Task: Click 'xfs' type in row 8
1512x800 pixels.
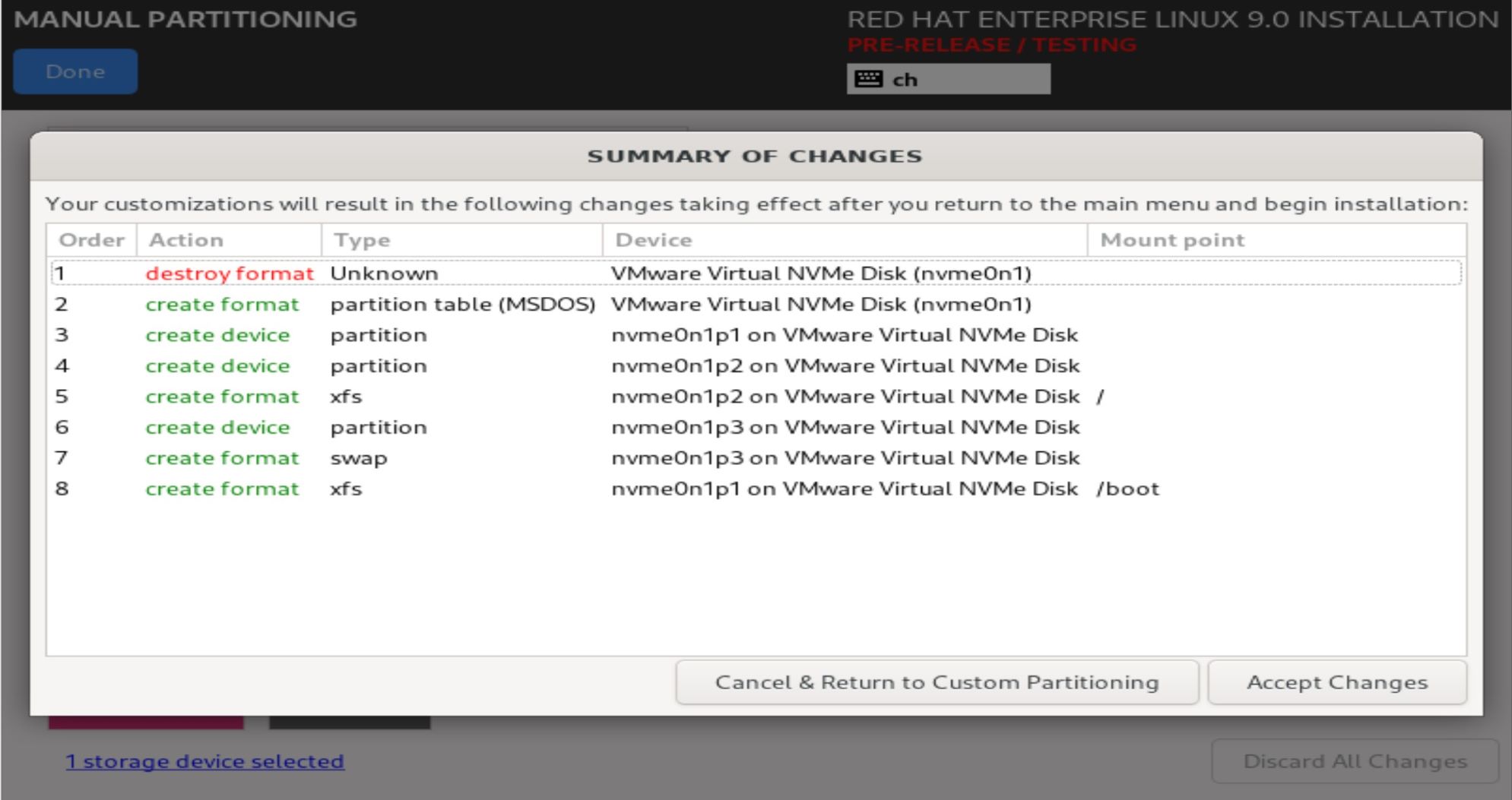Action: tap(346, 489)
